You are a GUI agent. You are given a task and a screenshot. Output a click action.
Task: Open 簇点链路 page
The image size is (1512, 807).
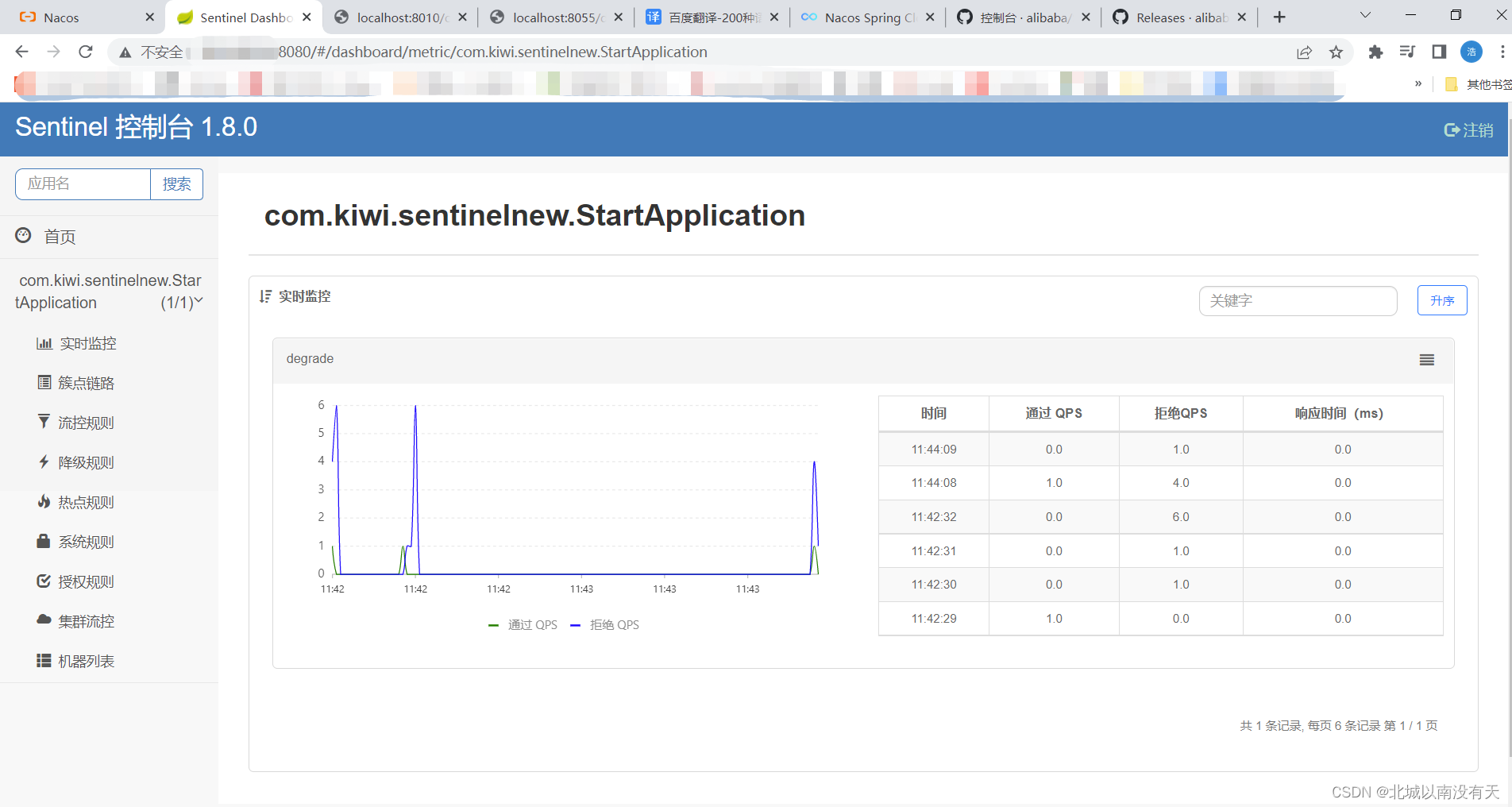point(86,383)
